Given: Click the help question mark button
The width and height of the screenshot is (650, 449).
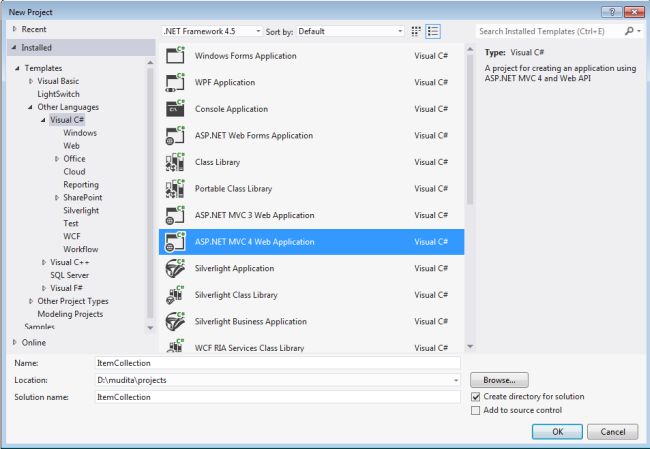Looking at the screenshot, I should coord(611,12).
